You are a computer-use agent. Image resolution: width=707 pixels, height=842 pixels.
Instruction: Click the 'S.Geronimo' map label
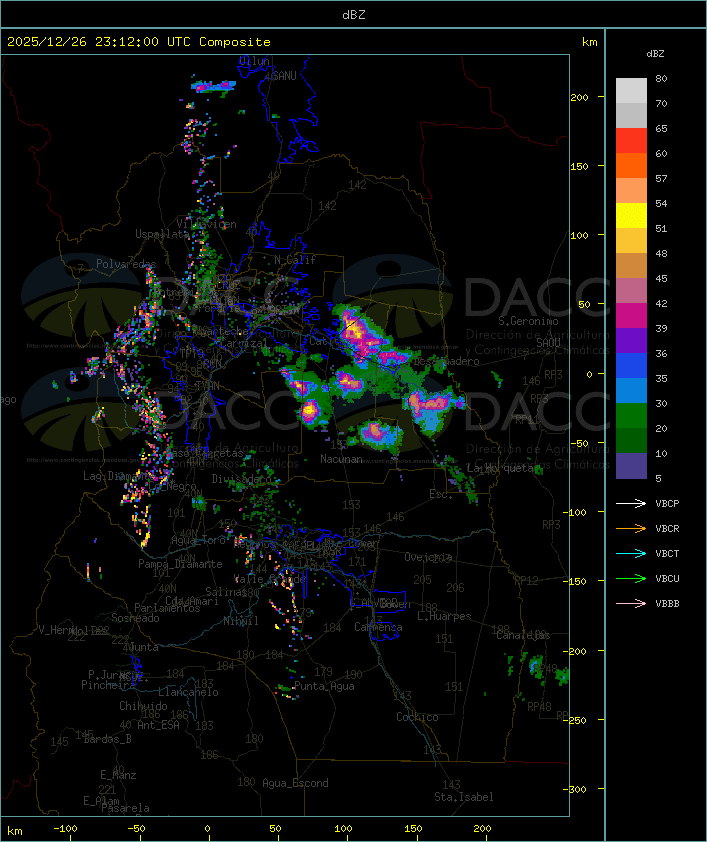point(528,321)
